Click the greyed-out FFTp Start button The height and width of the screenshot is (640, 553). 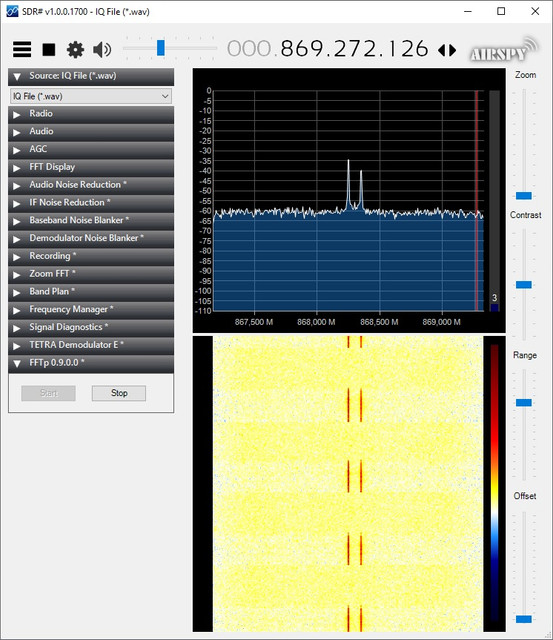[48, 393]
